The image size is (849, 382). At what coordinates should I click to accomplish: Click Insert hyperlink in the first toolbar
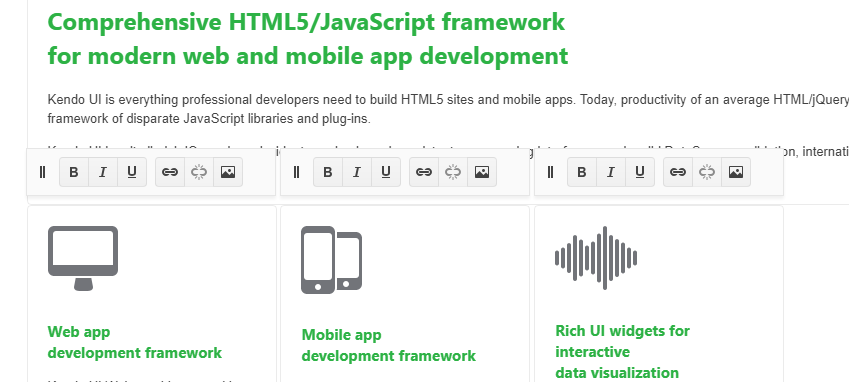[x=170, y=172]
